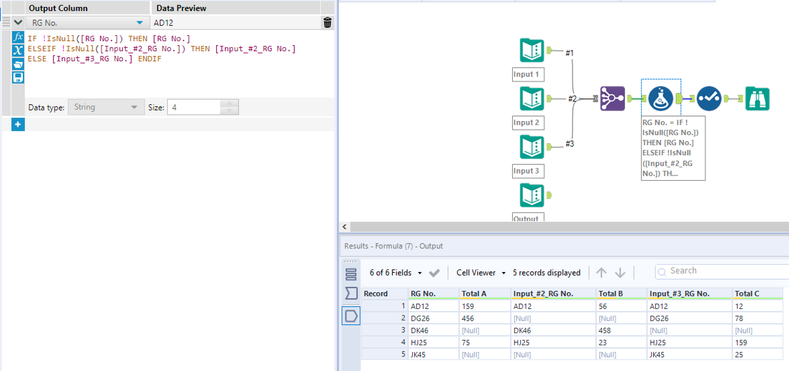Apply field selection with the checkmark icon

(434, 272)
